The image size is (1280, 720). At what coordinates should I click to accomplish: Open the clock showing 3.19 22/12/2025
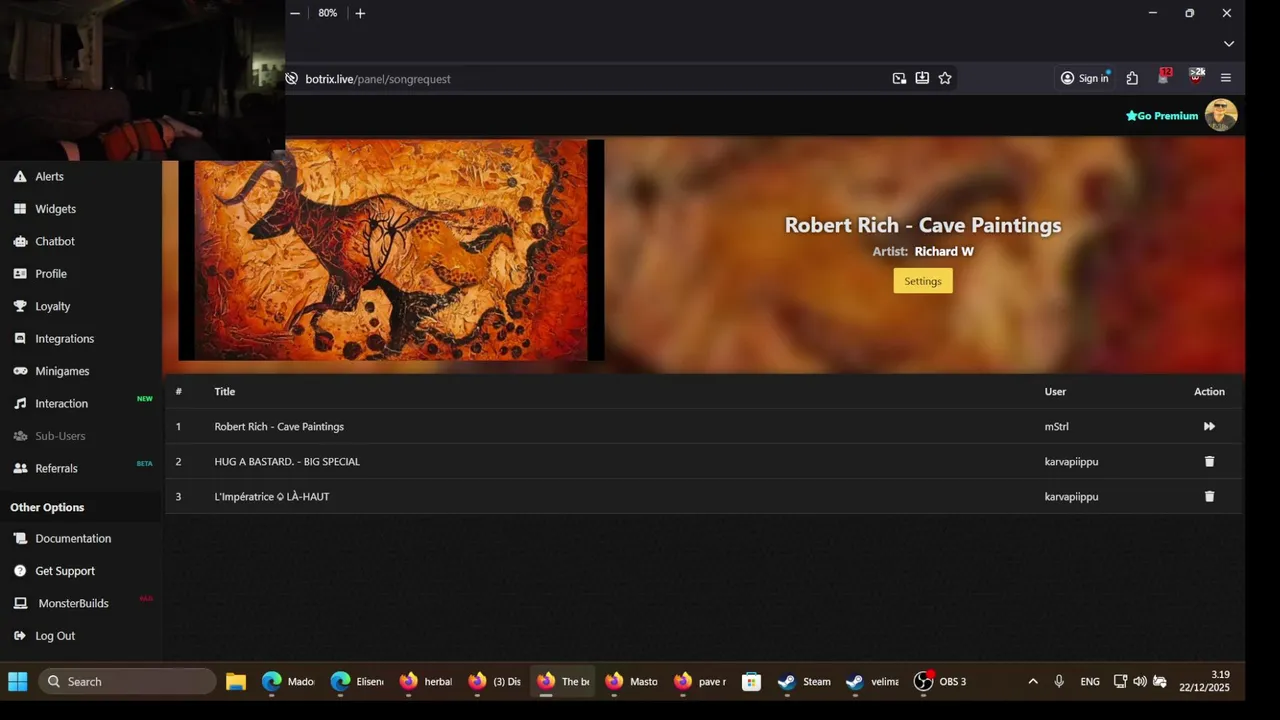[x=1204, y=682]
